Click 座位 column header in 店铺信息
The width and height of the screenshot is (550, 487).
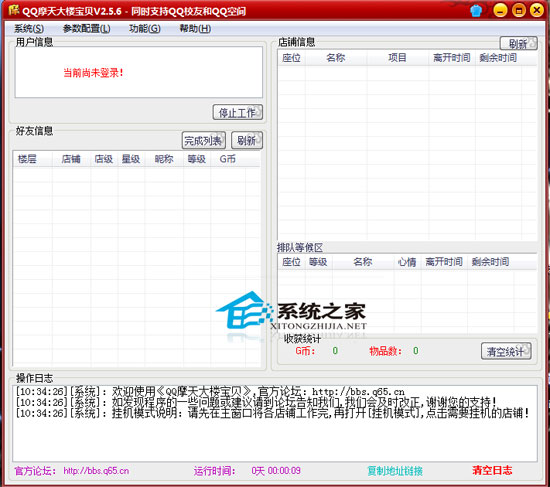click(291, 58)
